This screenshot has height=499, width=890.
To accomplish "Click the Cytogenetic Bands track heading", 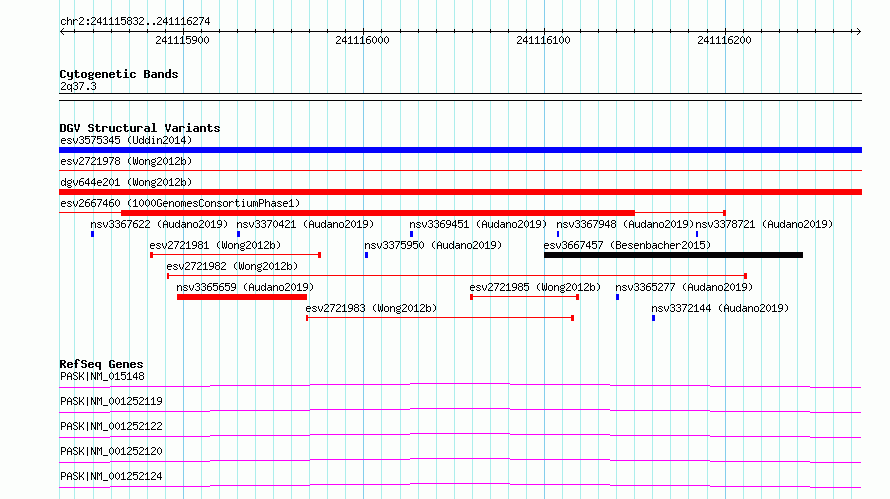I will [119, 74].
